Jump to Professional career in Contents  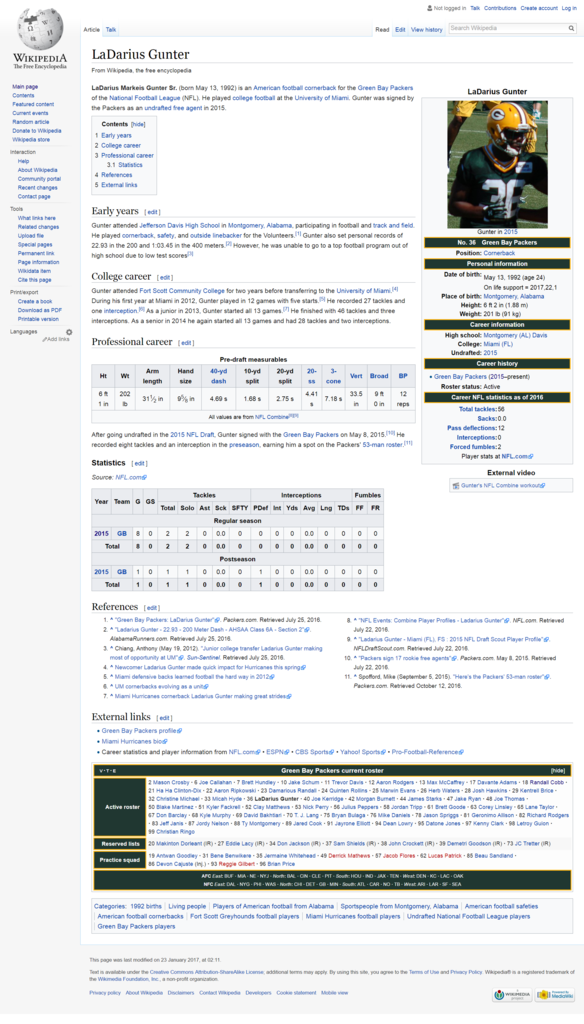click(x=127, y=155)
